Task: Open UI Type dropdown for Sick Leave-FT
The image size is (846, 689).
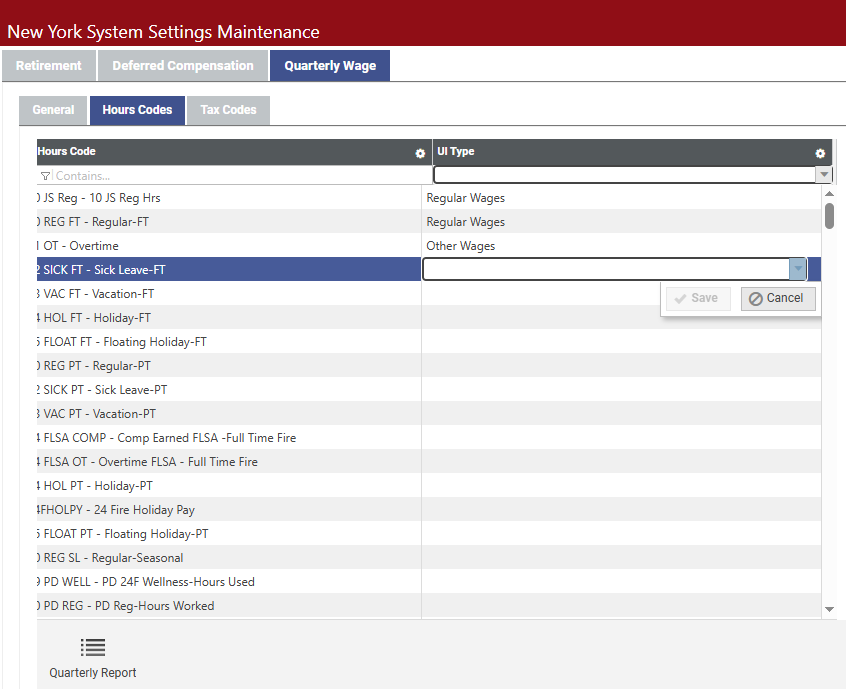Action: point(797,269)
